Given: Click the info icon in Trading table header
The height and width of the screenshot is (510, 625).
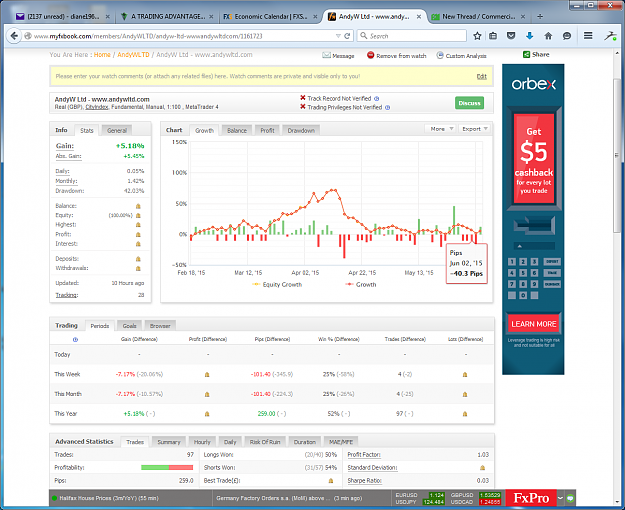Looking at the screenshot, I should (x=75, y=339).
